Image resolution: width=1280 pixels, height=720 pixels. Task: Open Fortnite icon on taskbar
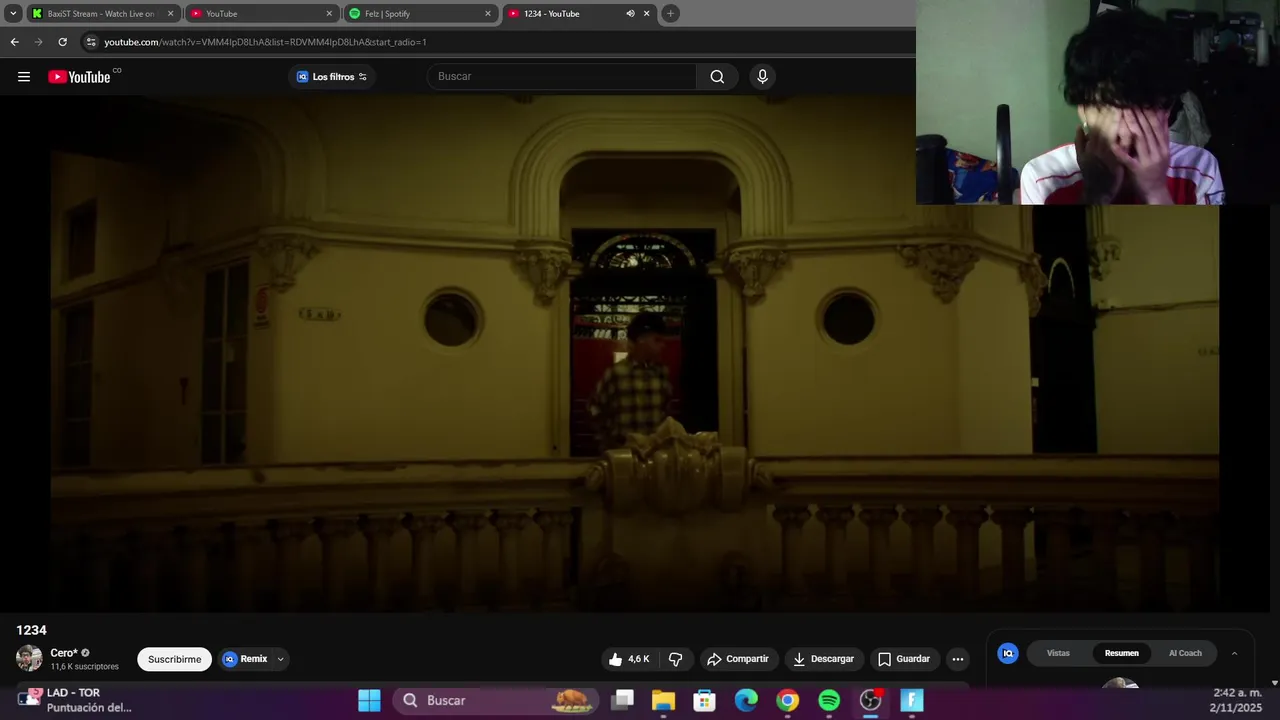coord(912,700)
